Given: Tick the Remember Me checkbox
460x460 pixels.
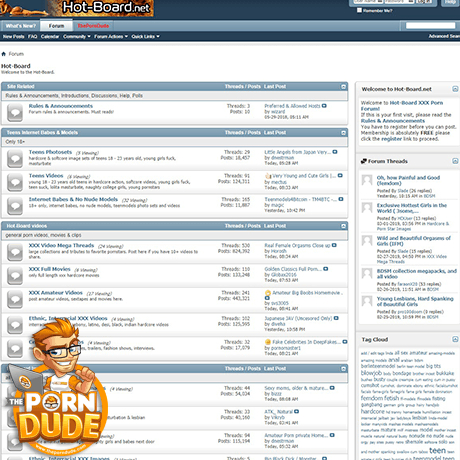Looking at the screenshot, I should [x=359, y=10].
